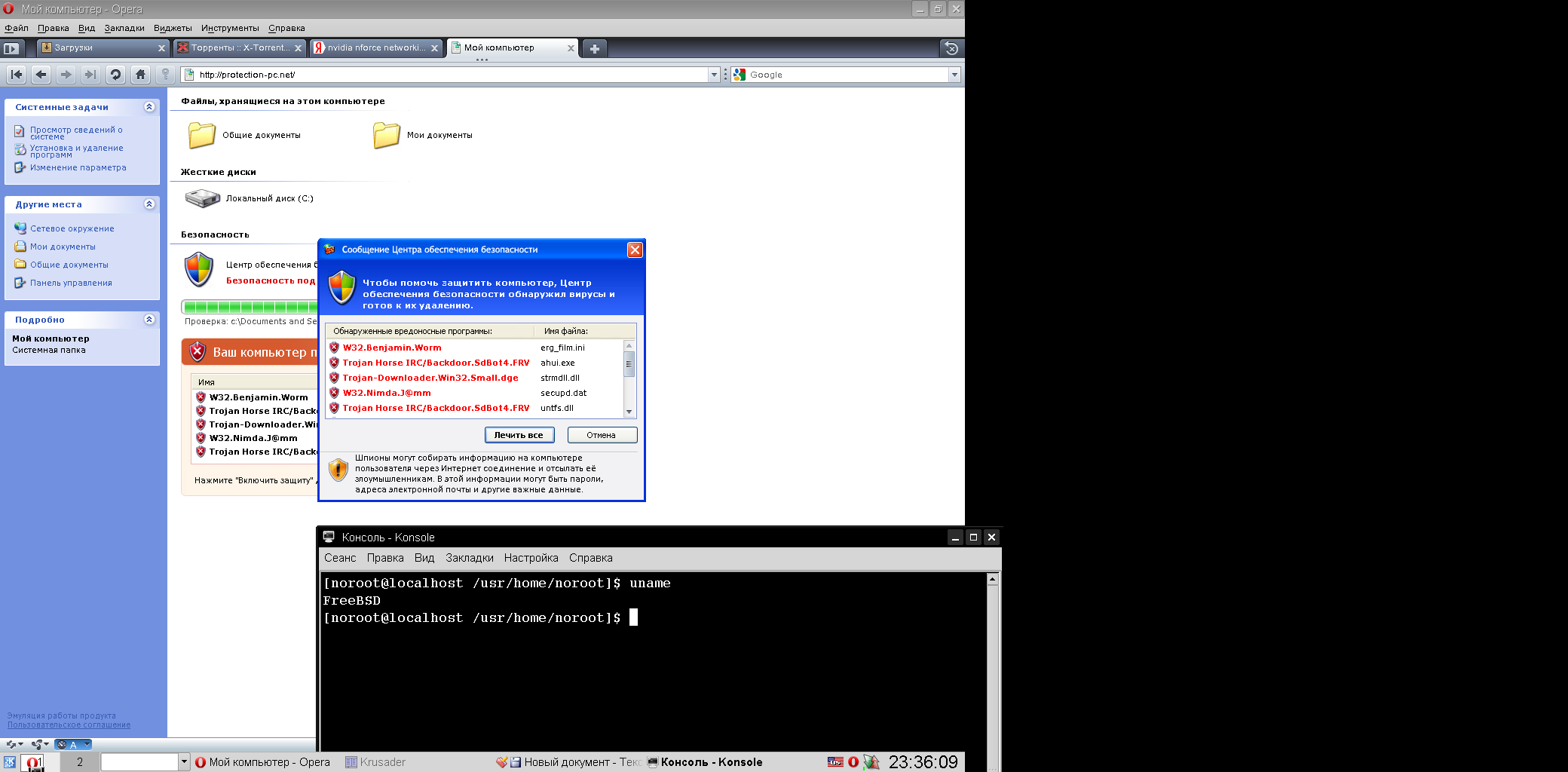Open Сетевое окружение link
1568x772 pixels.
tap(72, 228)
